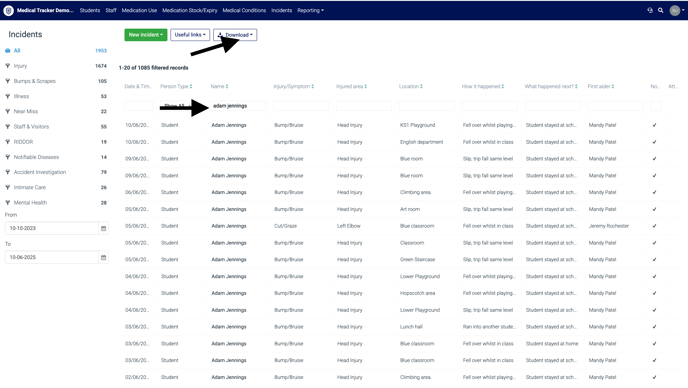Click the Date & Time filter field

[x=139, y=106]
